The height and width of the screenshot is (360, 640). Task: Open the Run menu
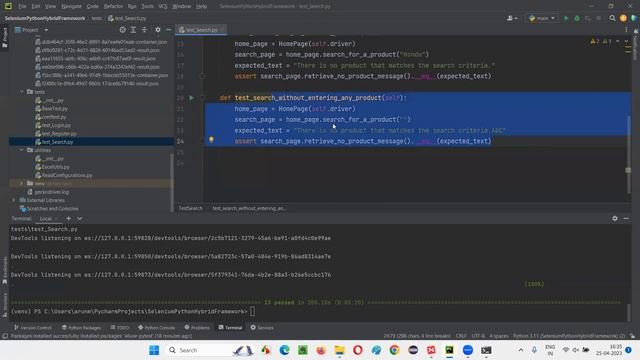(x=132, y=6)
